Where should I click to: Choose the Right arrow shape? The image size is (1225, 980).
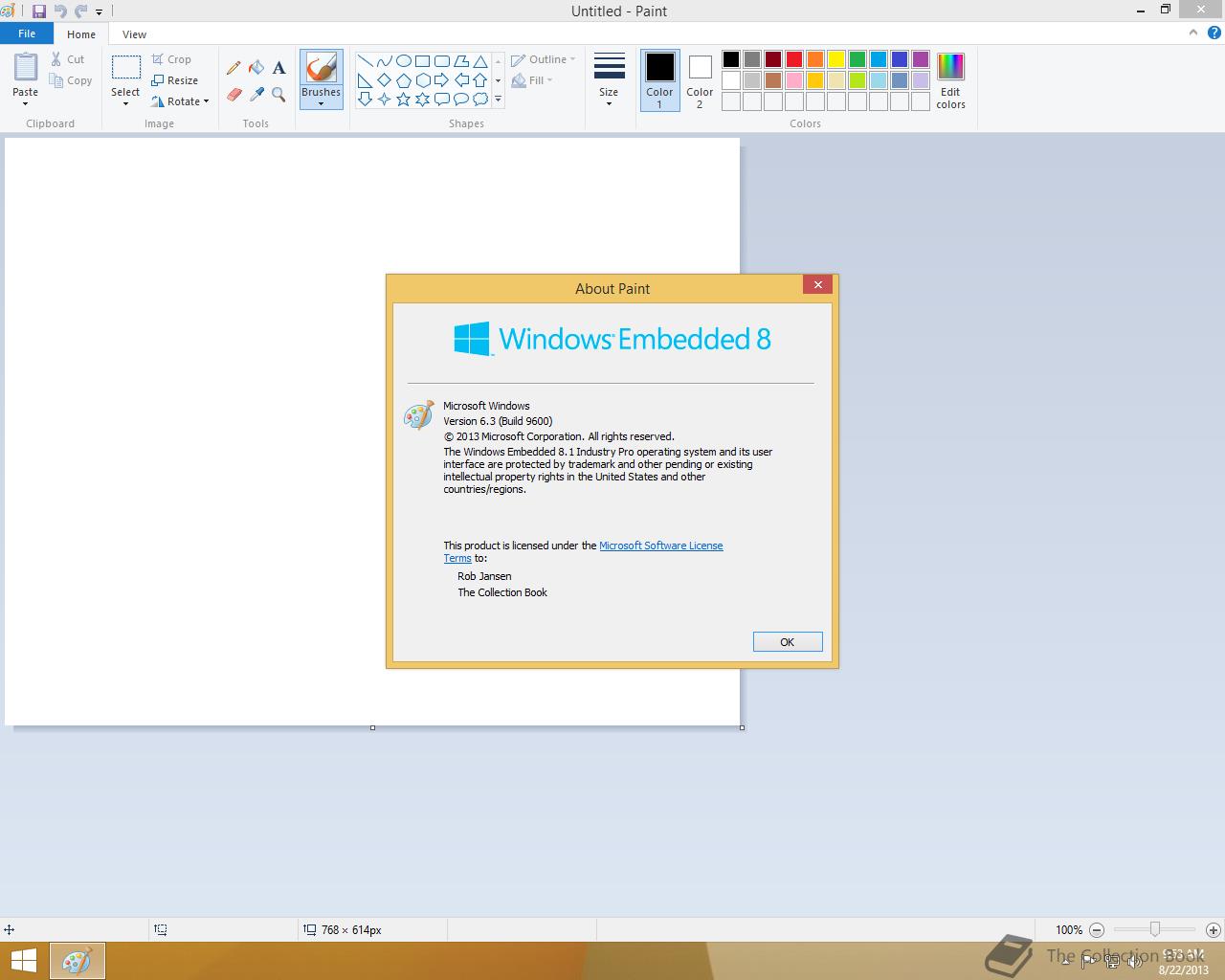coord(441,80)
